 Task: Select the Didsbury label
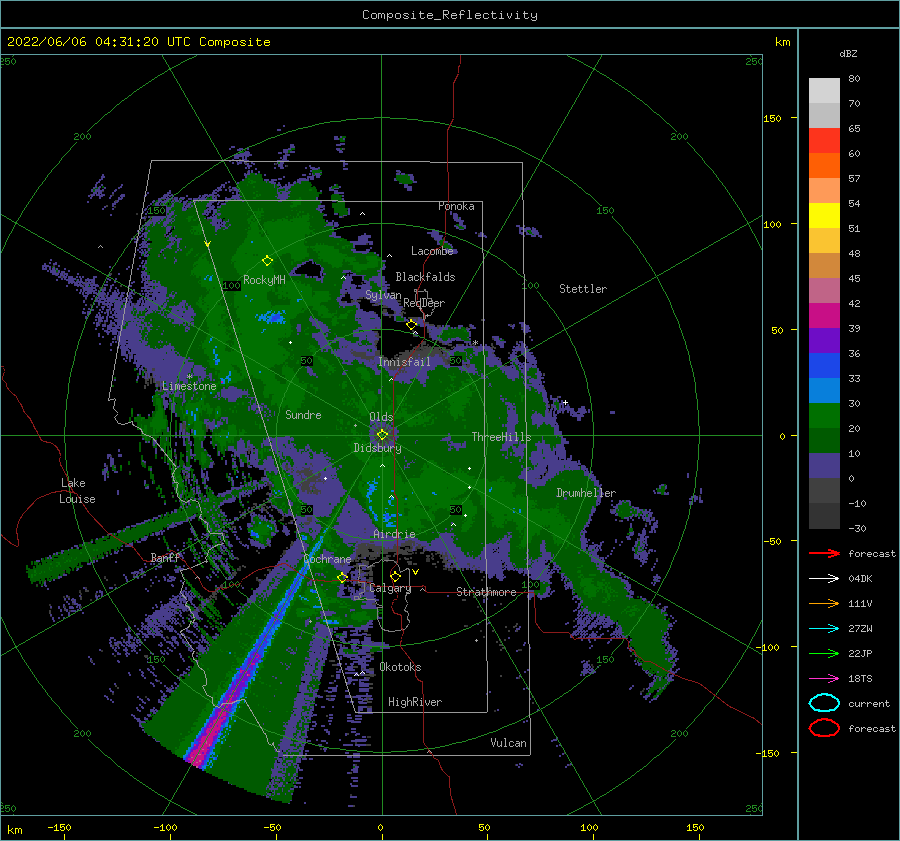(x=377, y=448)
